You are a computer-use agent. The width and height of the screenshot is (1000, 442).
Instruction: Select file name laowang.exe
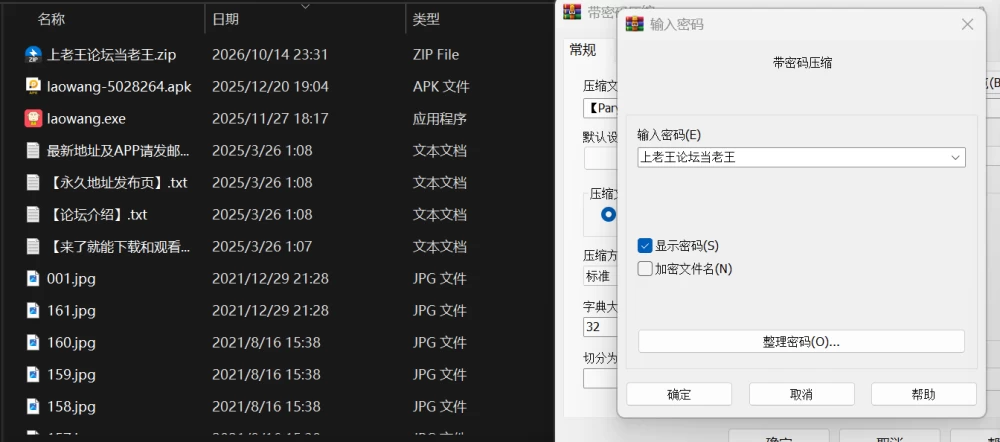coord(86,119)
